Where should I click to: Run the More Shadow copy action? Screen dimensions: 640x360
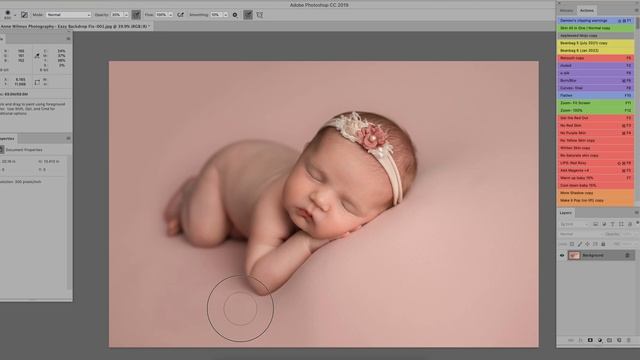(595, 193)
